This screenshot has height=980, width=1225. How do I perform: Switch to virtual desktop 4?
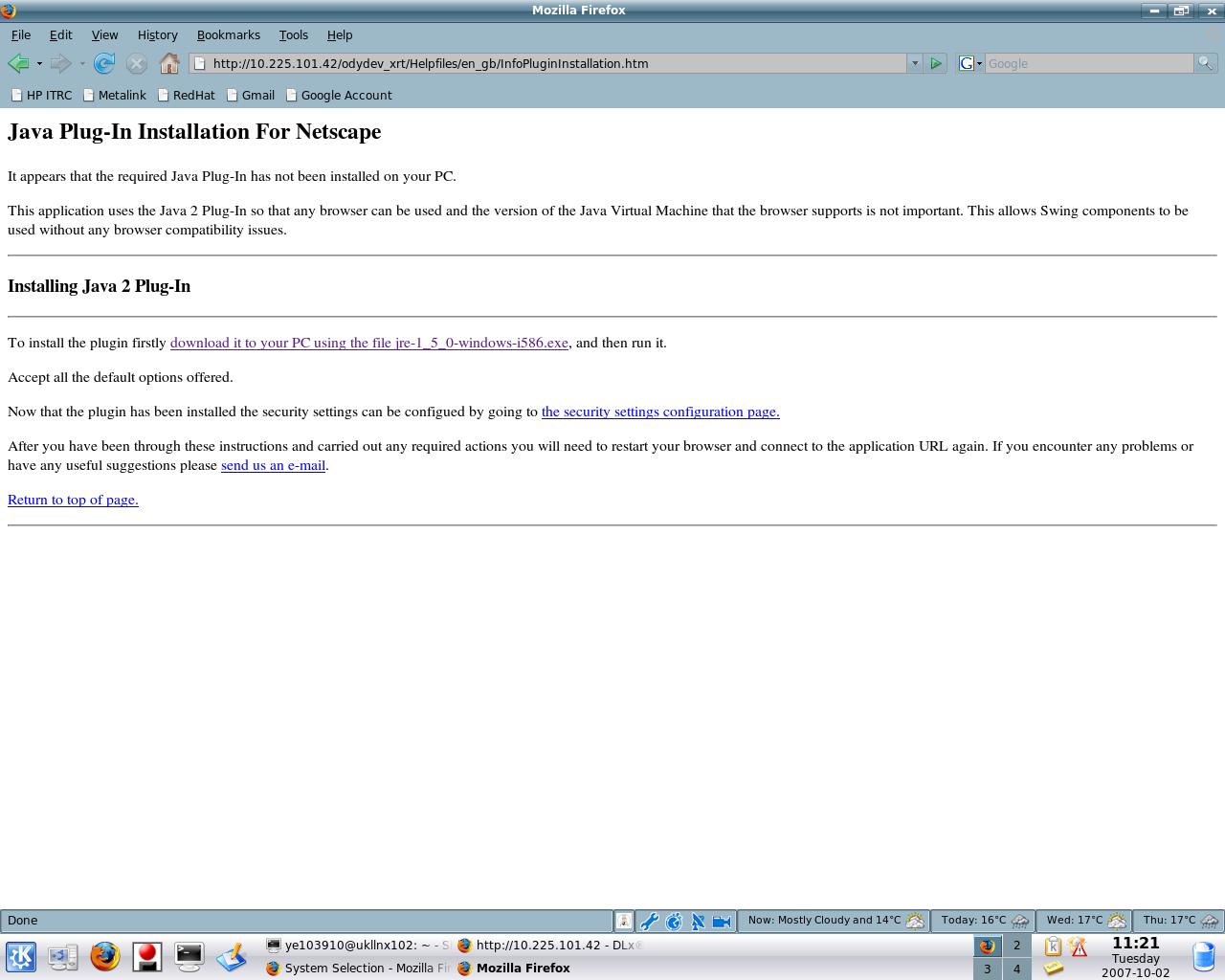click(x=1016, y=969)
